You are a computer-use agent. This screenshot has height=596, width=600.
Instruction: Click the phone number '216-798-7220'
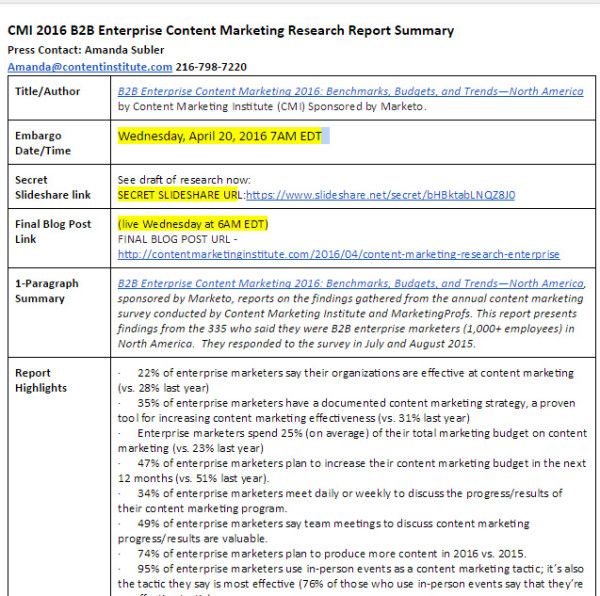[211, 67]
